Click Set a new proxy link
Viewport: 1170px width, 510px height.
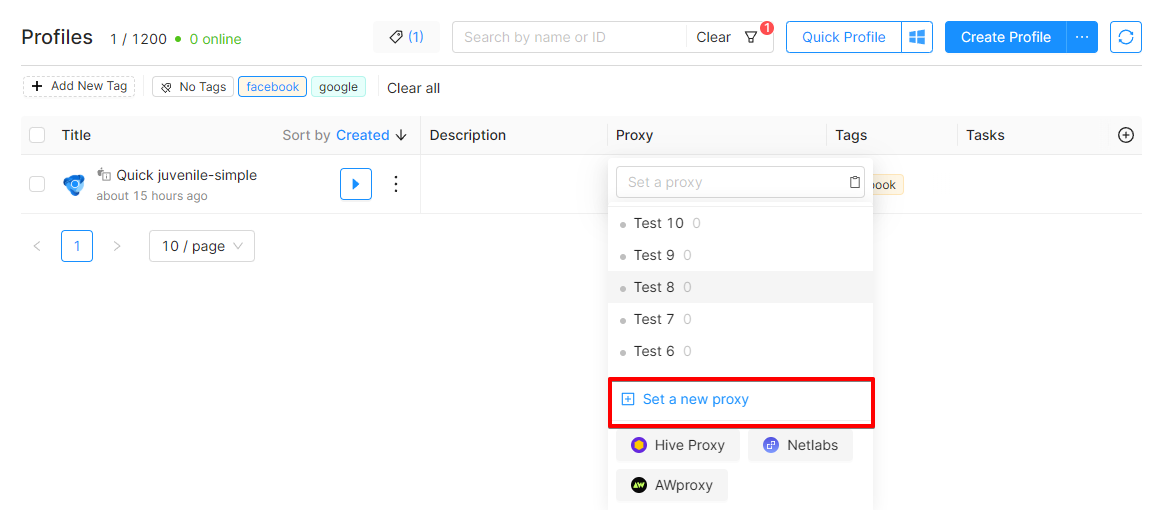pyautogui.click(x=695, y=399)
